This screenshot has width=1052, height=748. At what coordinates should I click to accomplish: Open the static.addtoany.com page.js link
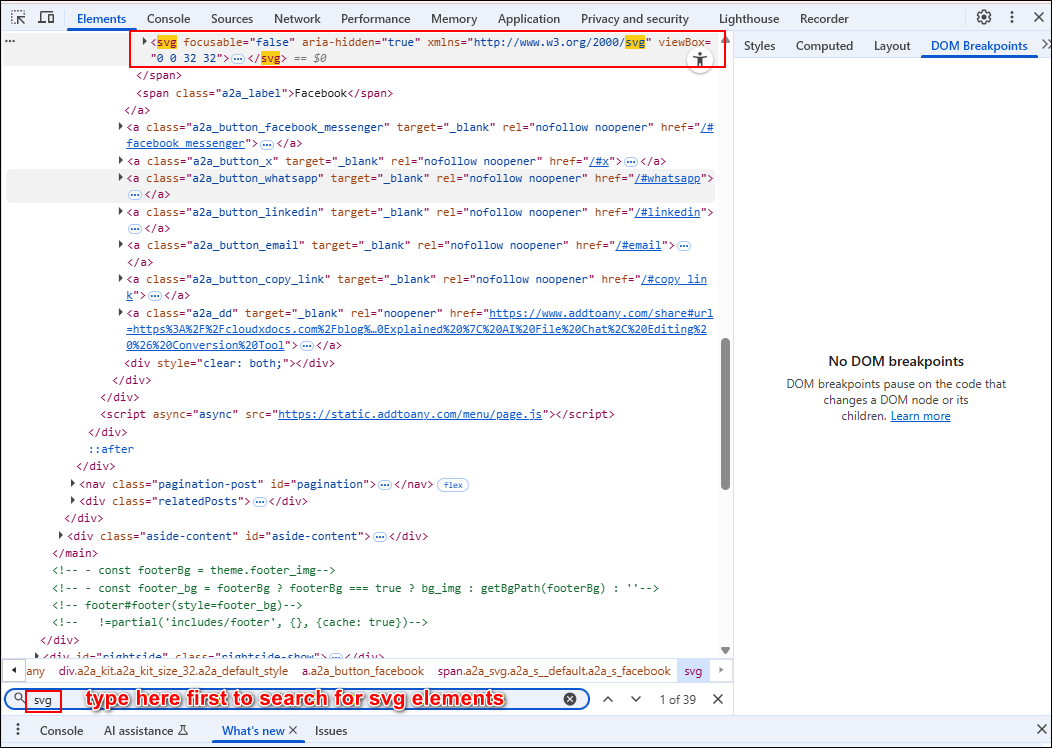(410, 414)
